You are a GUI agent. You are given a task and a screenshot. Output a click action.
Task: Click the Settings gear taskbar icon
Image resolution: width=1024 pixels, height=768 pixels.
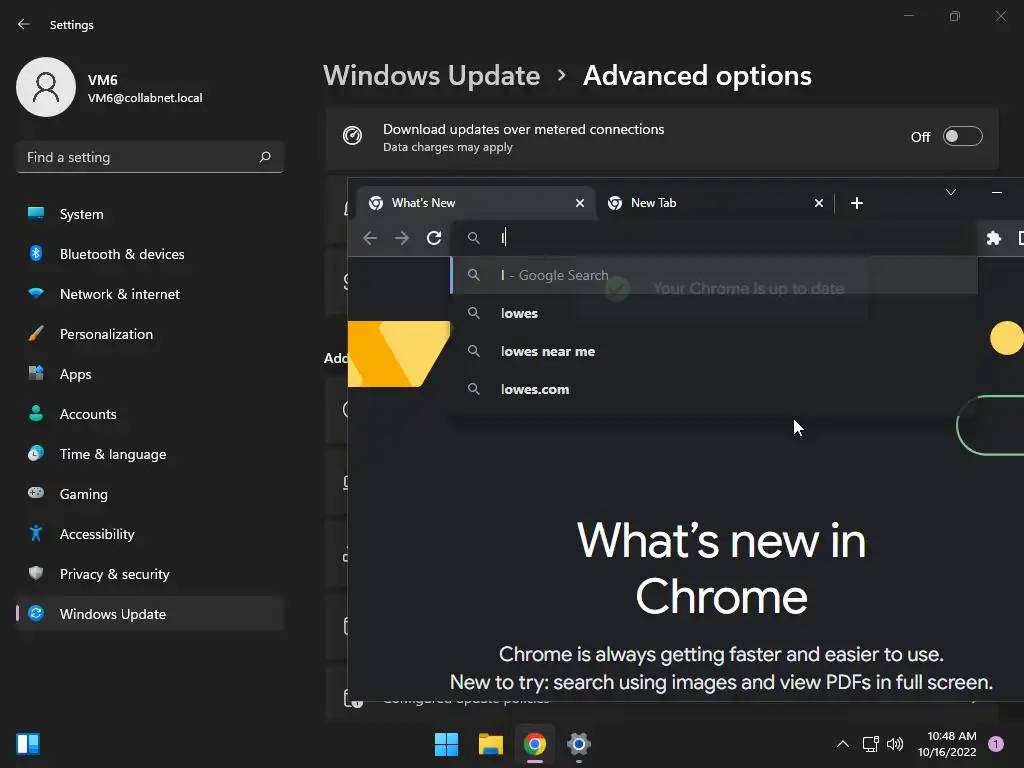tap(579, 744)
